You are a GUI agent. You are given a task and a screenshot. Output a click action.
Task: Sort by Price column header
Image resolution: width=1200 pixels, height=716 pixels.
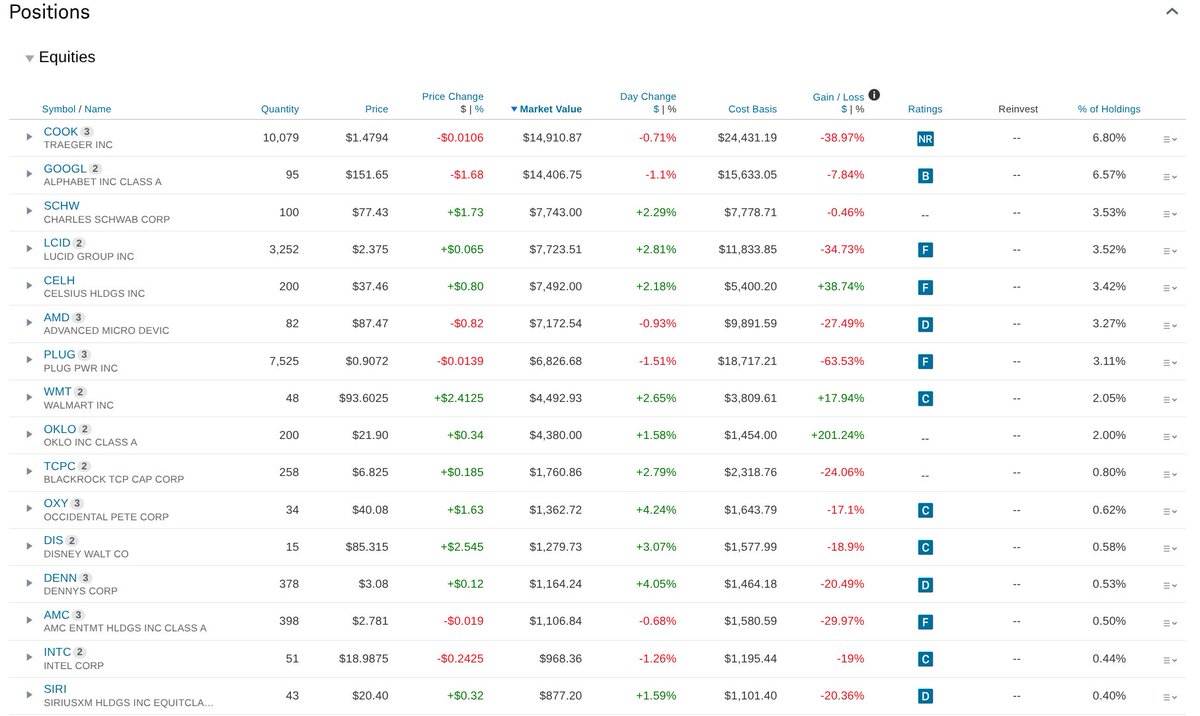click(376, 109)
